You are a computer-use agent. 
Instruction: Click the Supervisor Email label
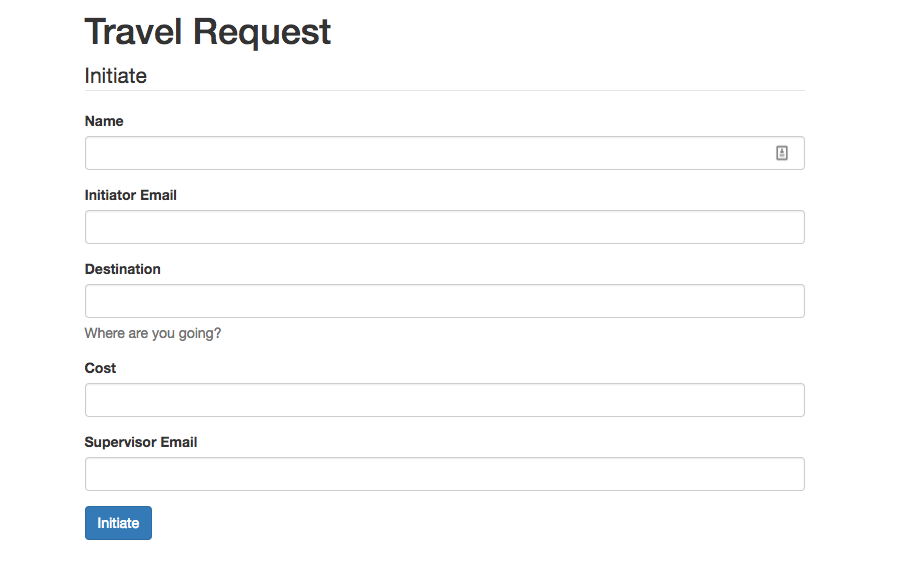point(141,442)
